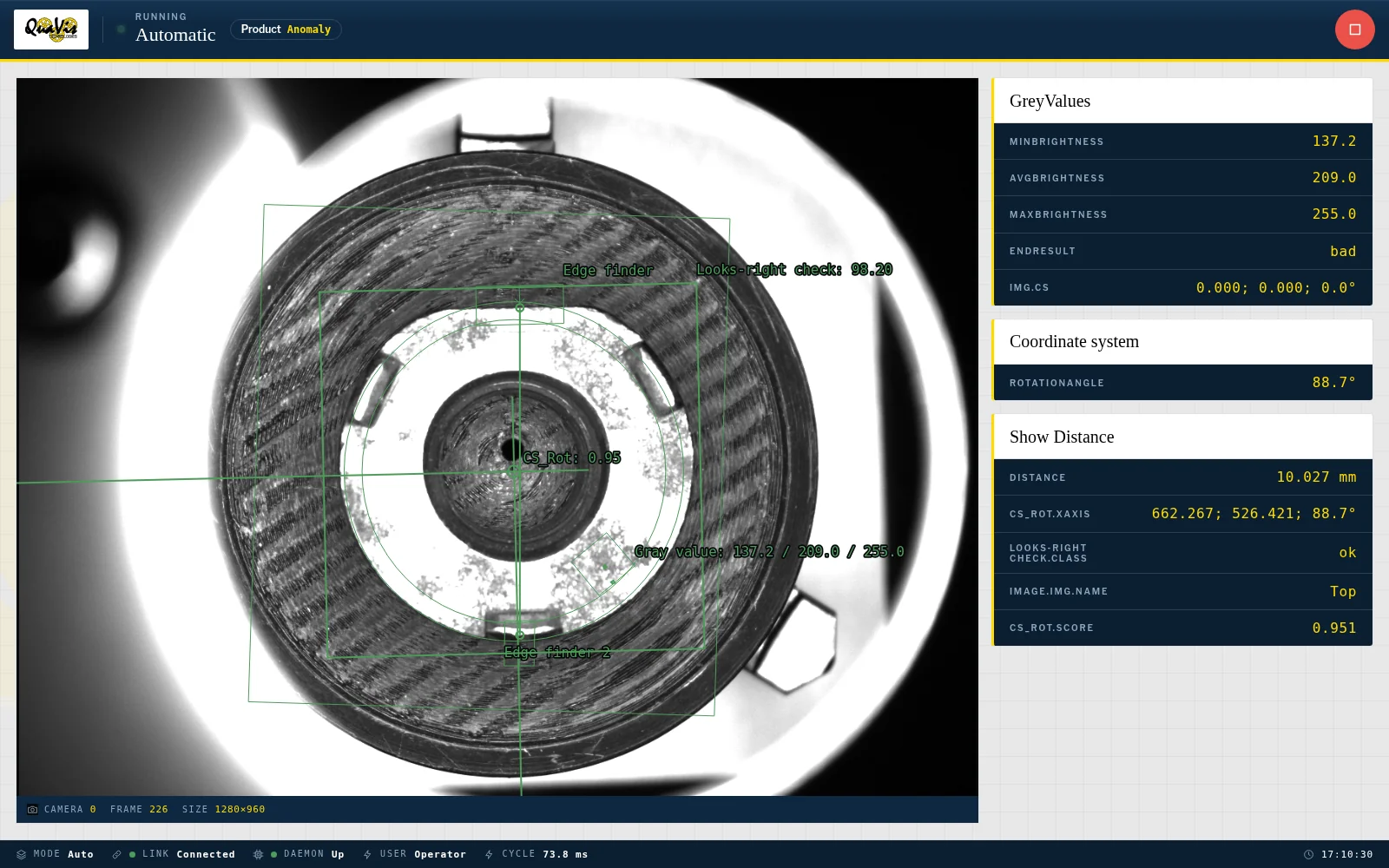Click the ENDRESULT value bad
The height and width of the screenshot is (868, 1389).
[x=1343, y=252]
